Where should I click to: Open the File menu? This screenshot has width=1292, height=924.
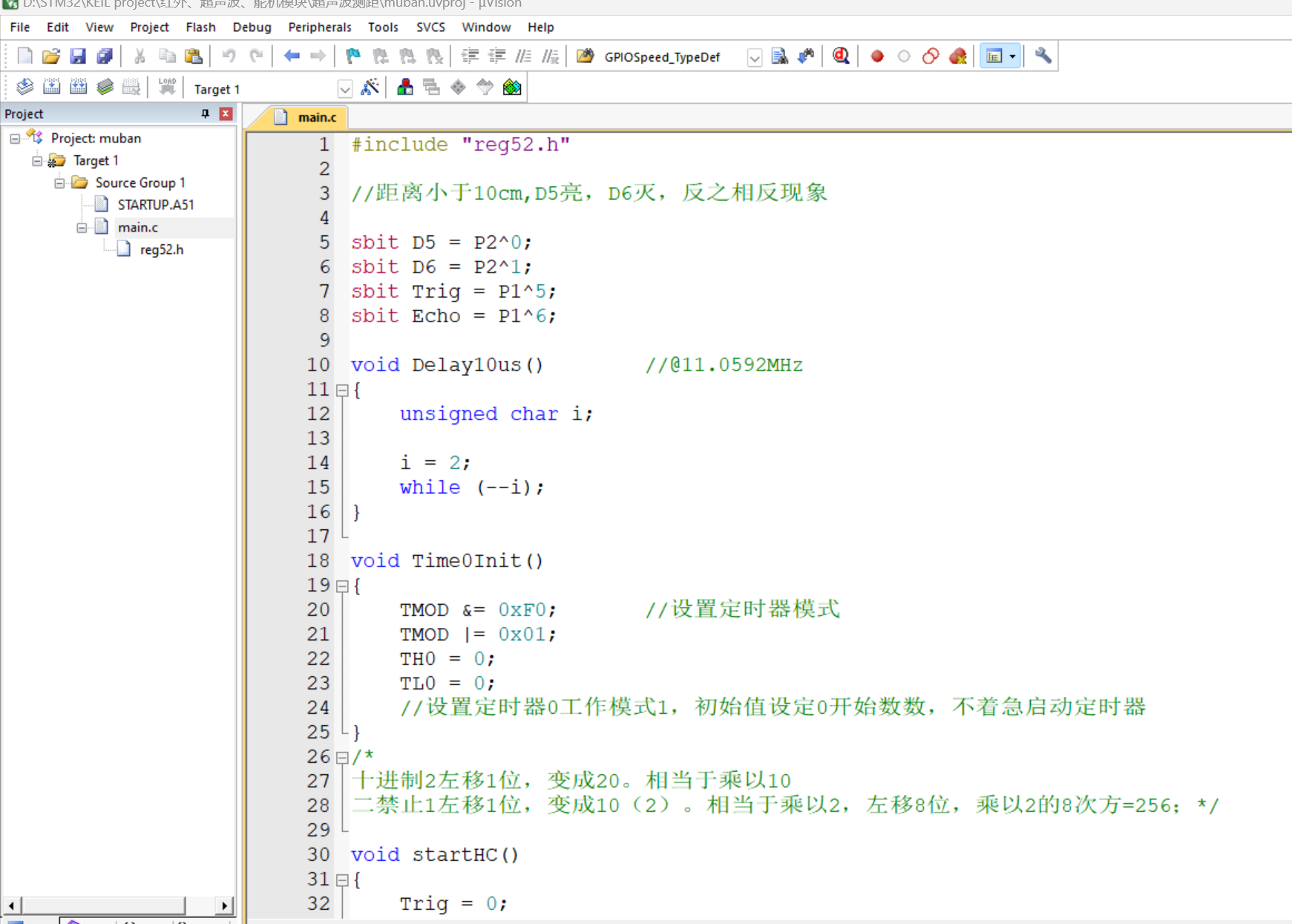pyautogui.click(x=20, y=27)
